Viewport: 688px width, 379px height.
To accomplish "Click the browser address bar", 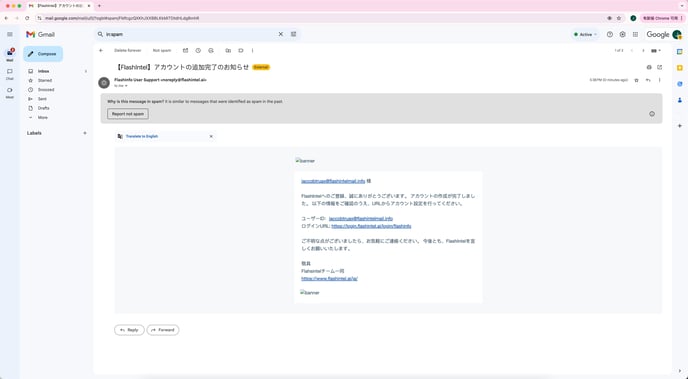I will pyautogui.click(x=320, y=18).
